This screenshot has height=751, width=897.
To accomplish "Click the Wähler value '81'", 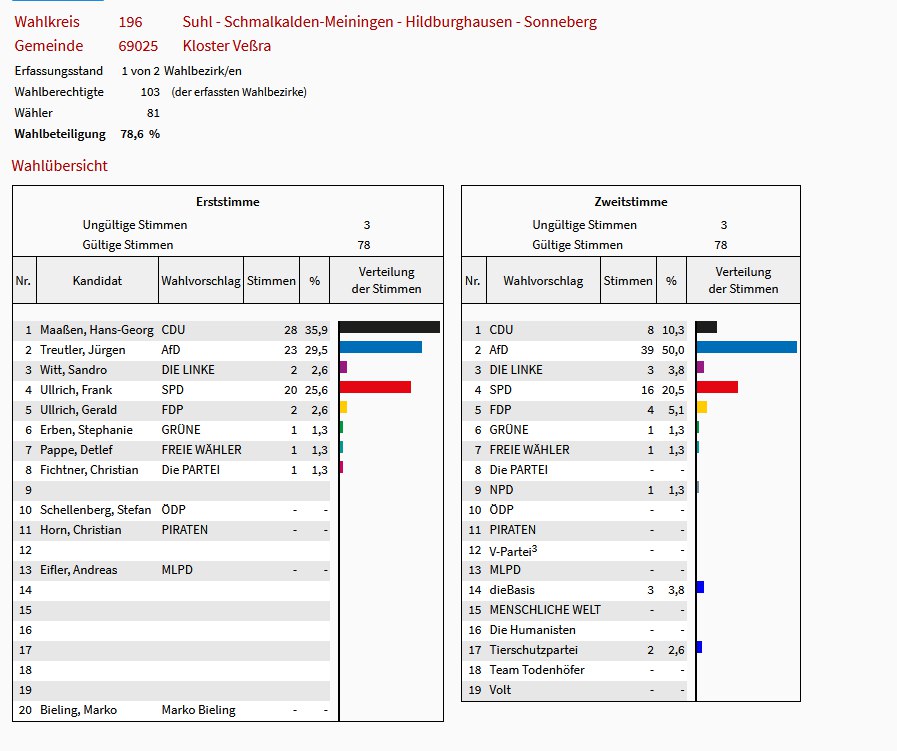I will pyautogui.click(x=153, y=113).
